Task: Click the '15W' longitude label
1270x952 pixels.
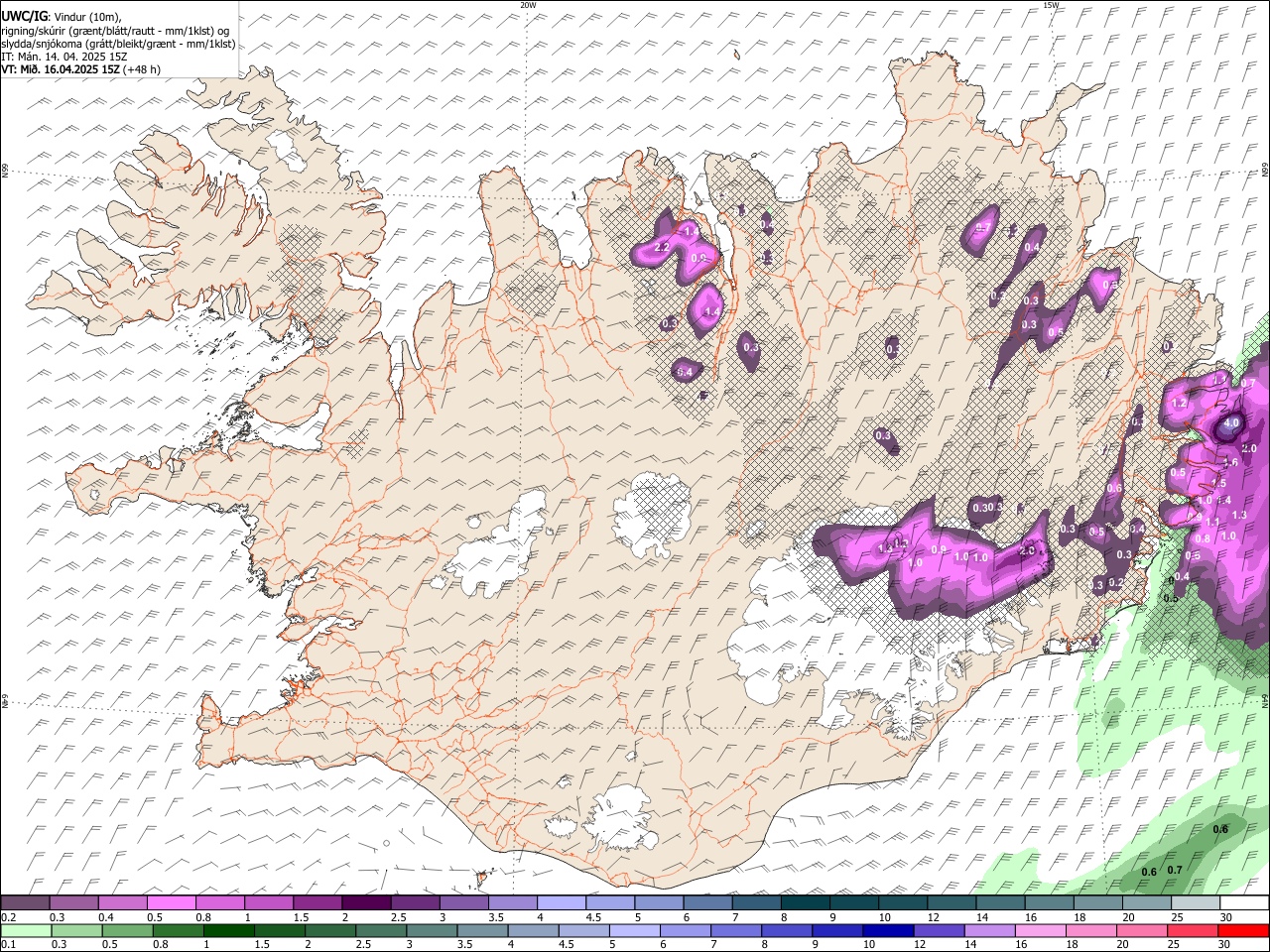Action: [x=1051, y=5]
